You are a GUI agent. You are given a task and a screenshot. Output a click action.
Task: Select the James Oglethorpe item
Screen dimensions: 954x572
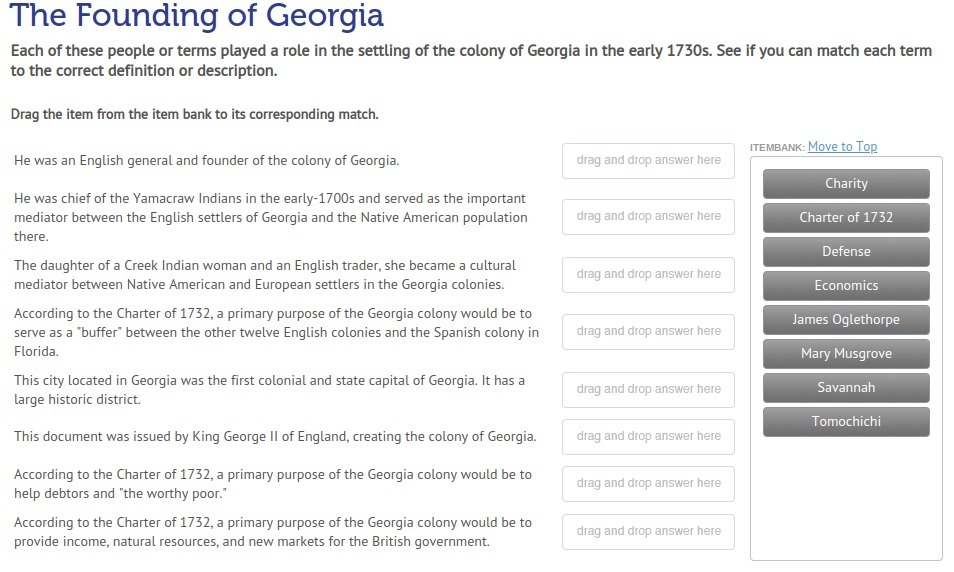(846, 320)
